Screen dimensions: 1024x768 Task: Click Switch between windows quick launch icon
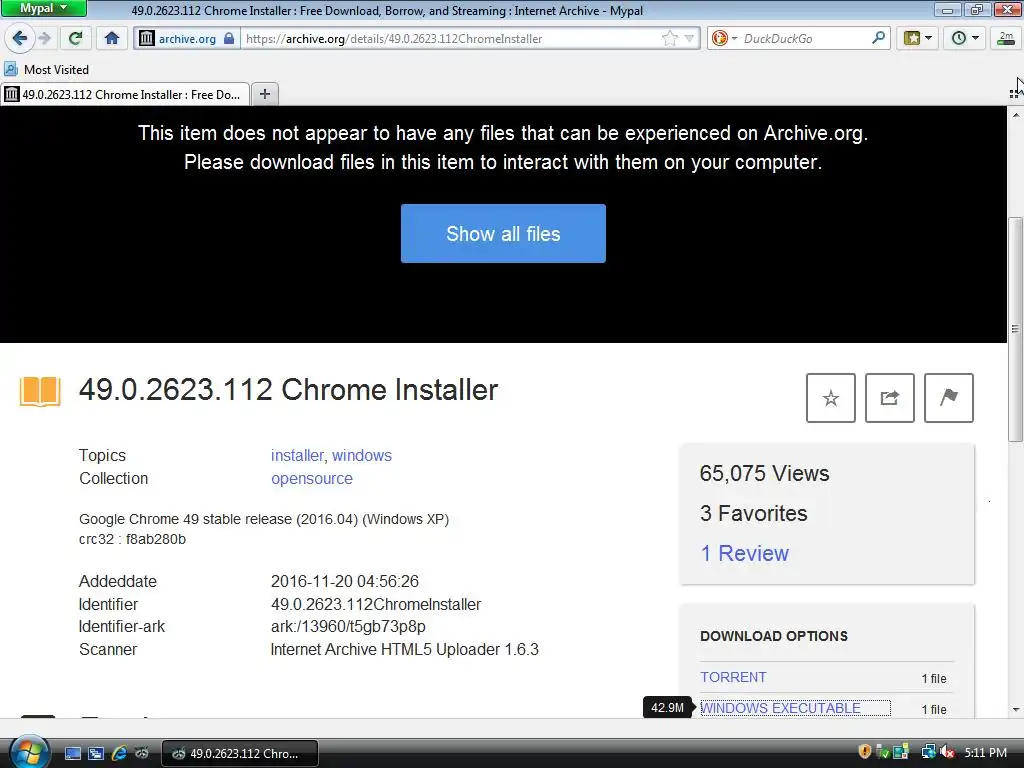pos(95,753)
